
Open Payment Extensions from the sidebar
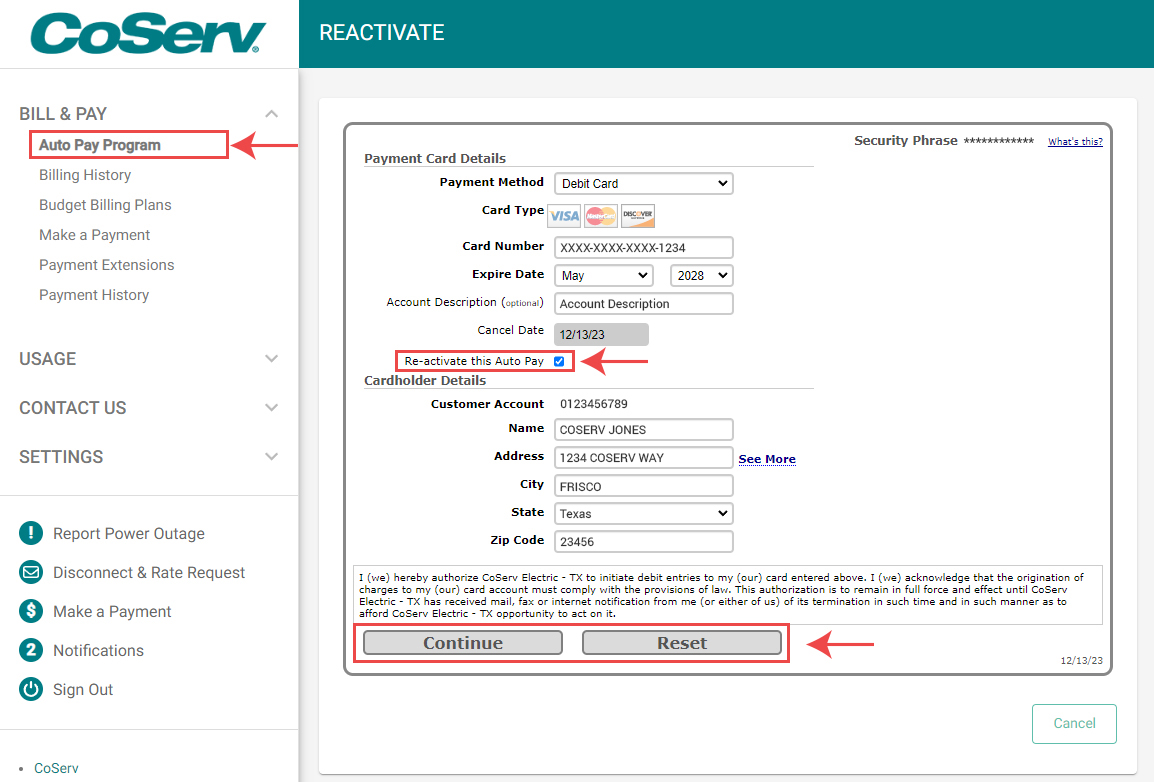(106, 264)
